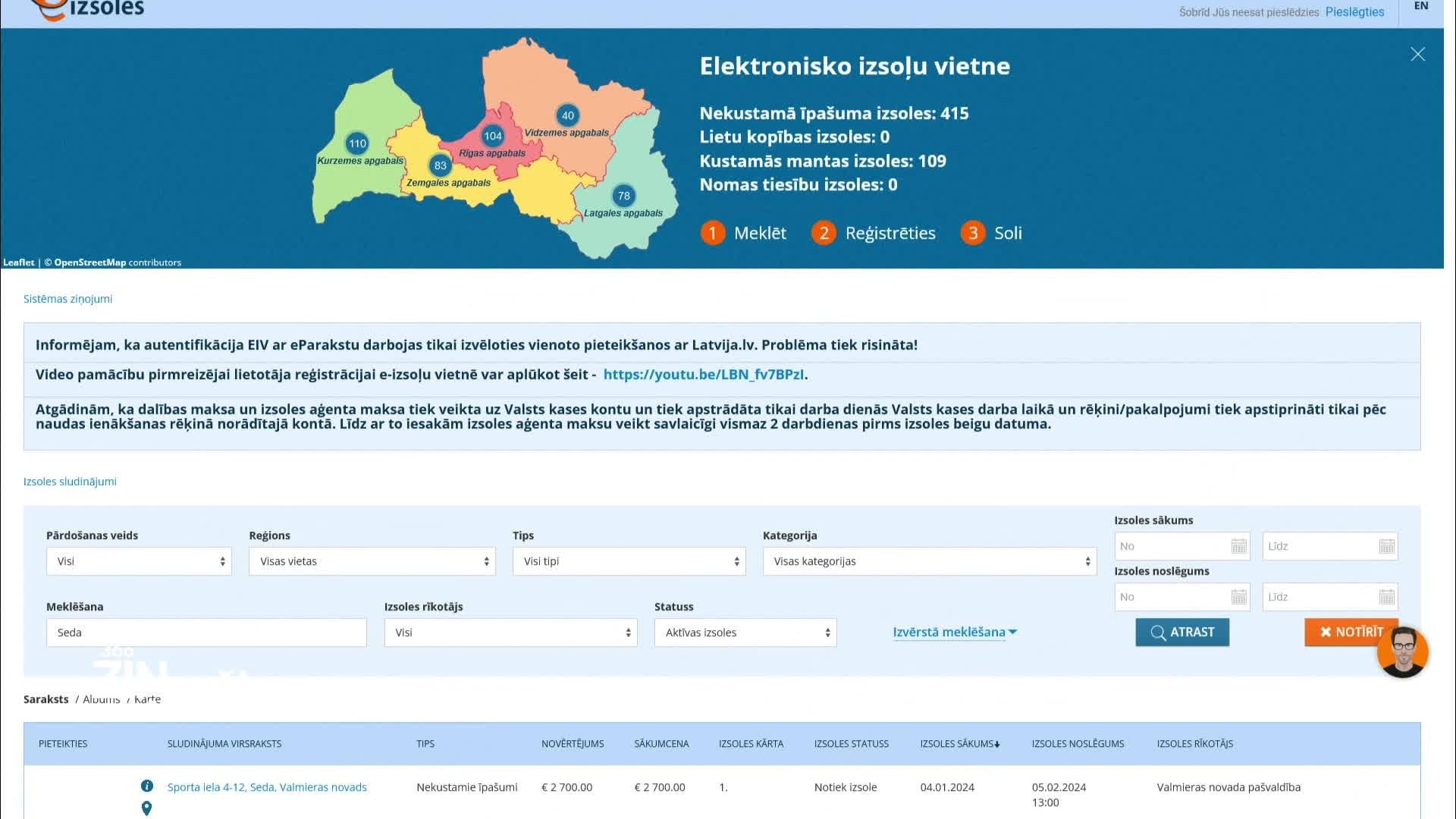Open the chat assistant avatar
Viewport: 1456px width, 819px height.
pos(1402,651)
